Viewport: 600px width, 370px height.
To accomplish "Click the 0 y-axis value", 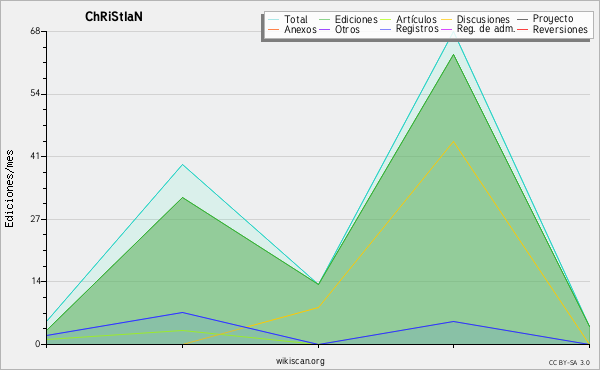I will [38, 344].
